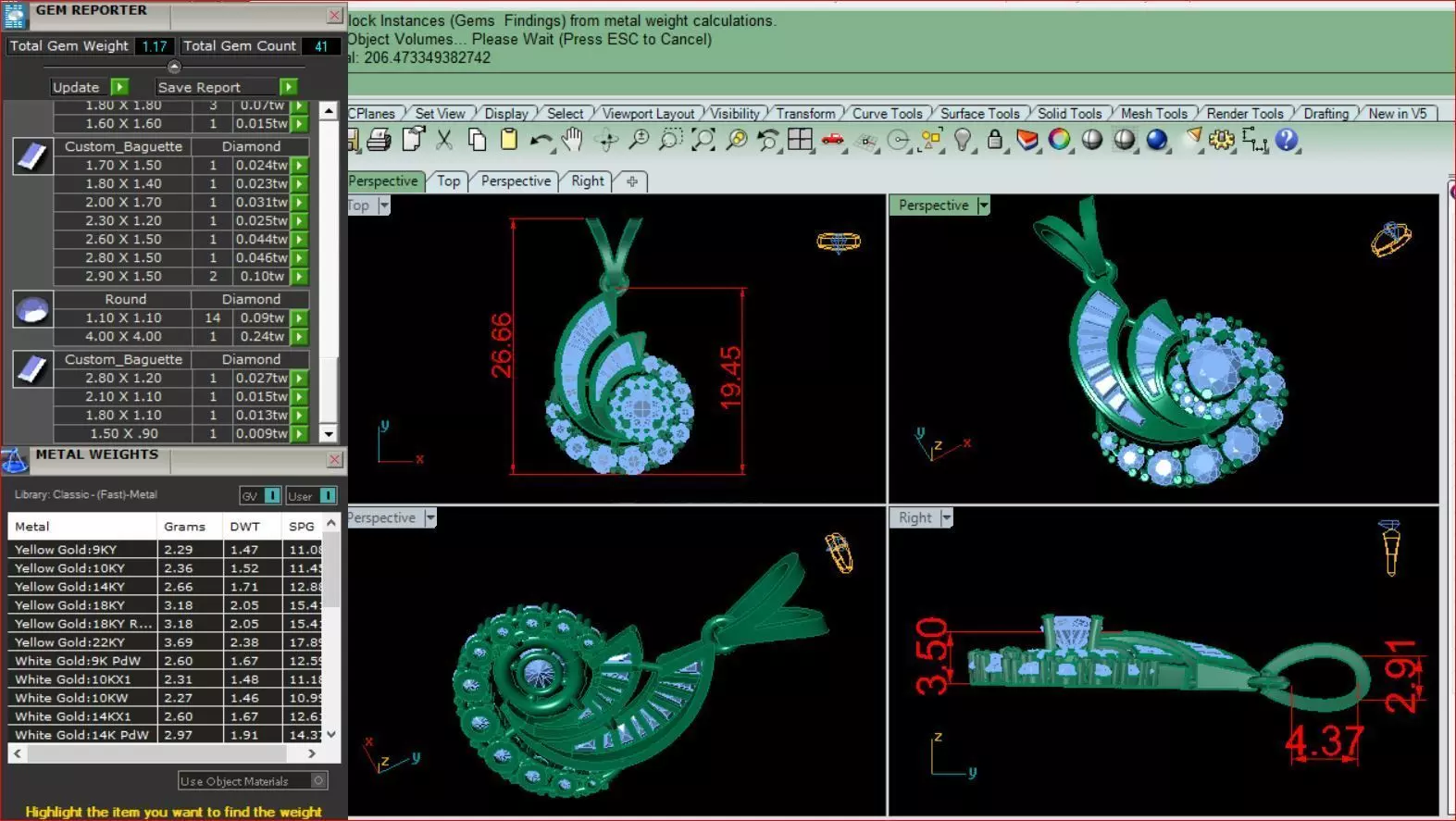Click the color wheel object properties icon

coord(1060,140)
